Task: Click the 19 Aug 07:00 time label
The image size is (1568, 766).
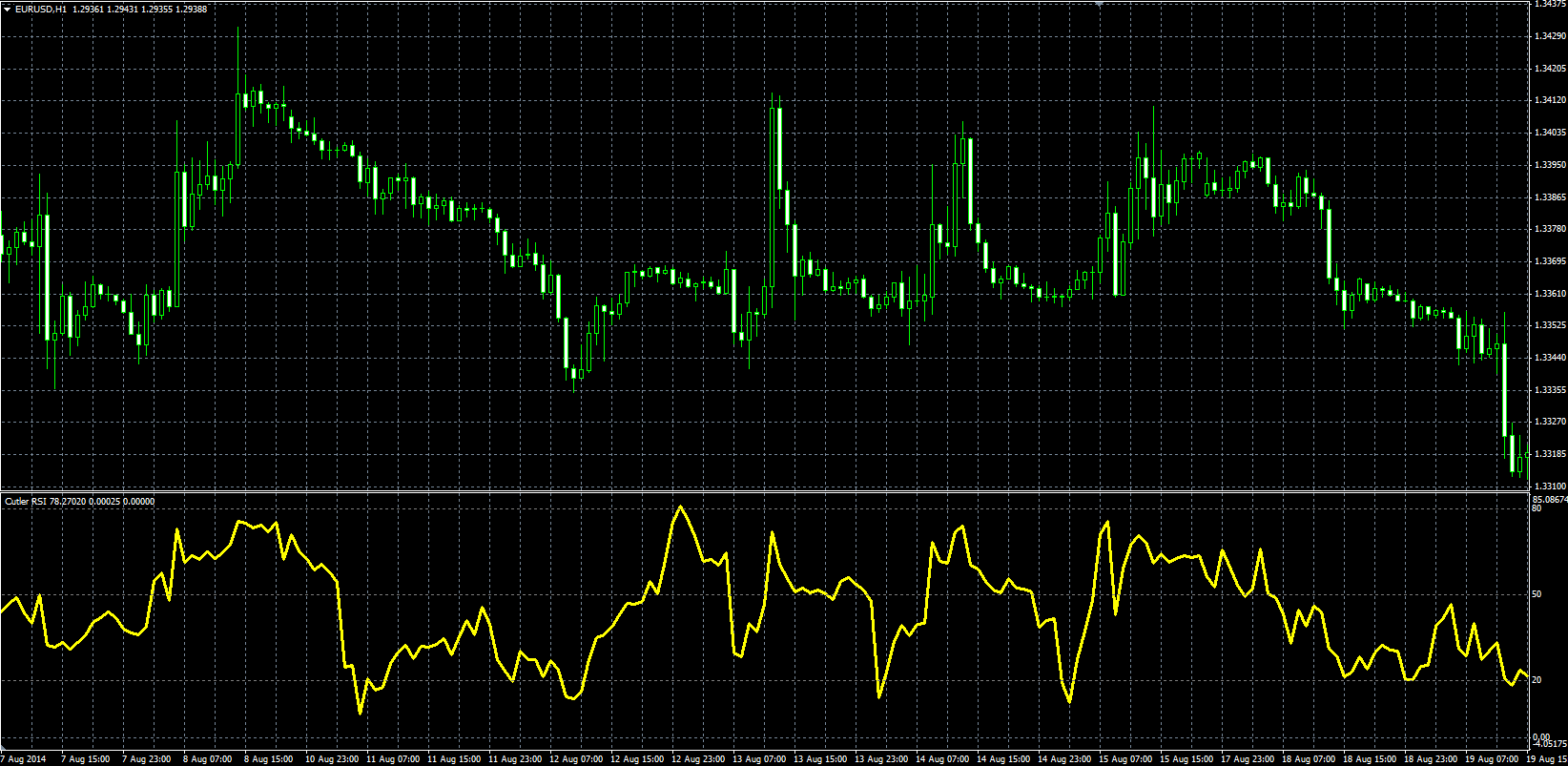Action: pos(1492,759)
